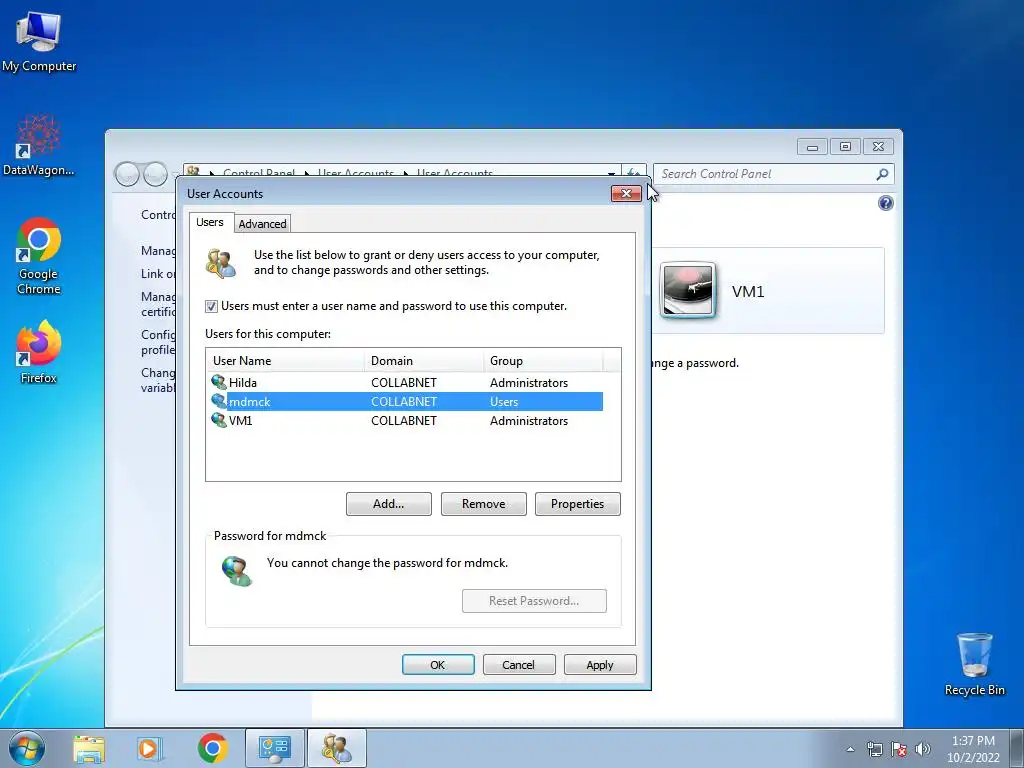Image resolution: width=1024 pixels, height=768 pixels.
Task: Remove the selected user
Action: (483, 504)
